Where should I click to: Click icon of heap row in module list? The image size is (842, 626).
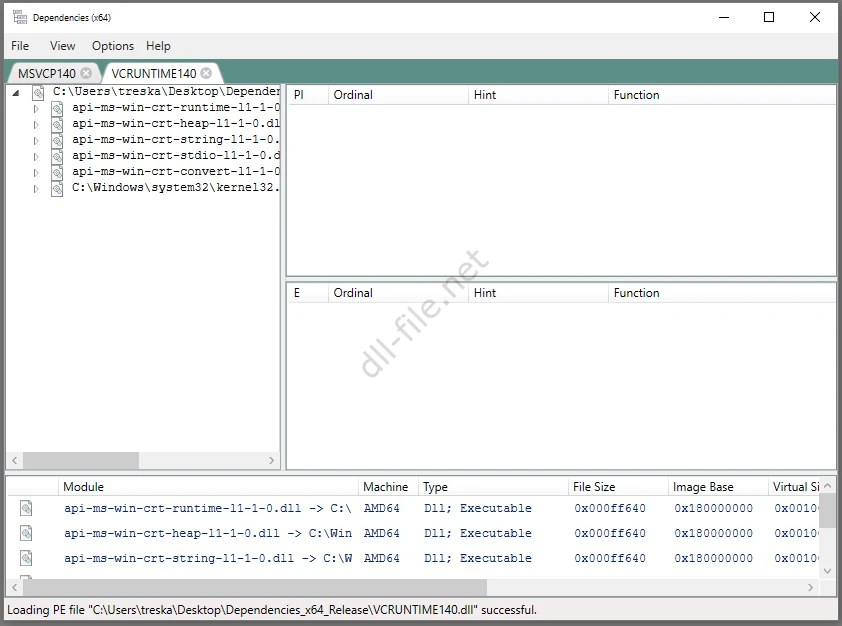click(26, 533)
